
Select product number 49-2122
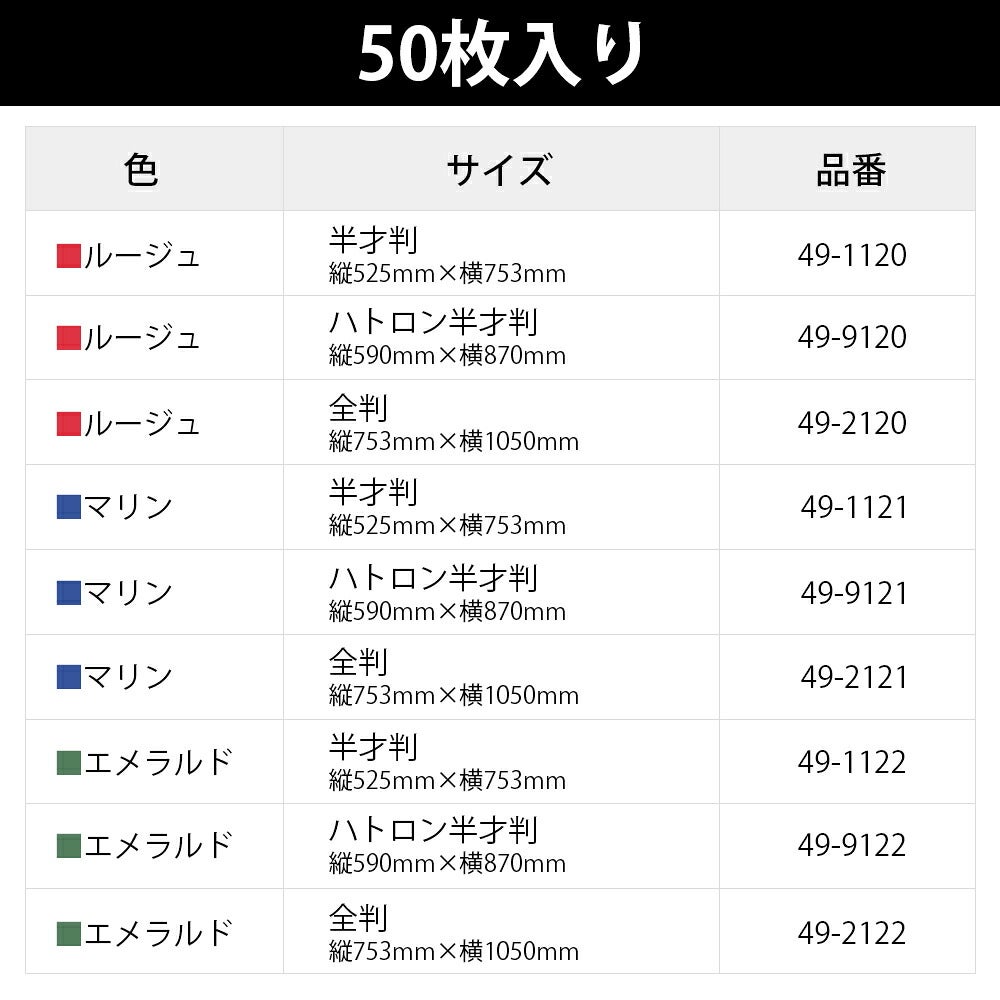(x=852, y=934)
